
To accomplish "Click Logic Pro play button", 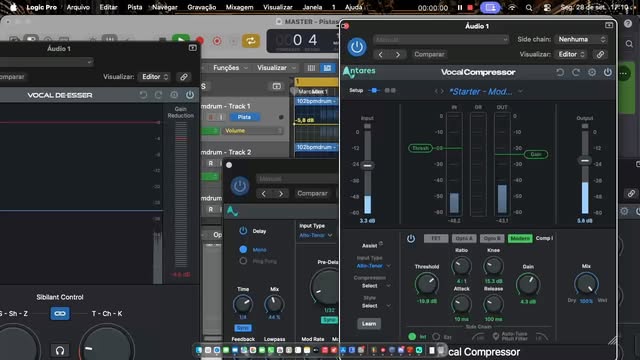I will point(180,40).
